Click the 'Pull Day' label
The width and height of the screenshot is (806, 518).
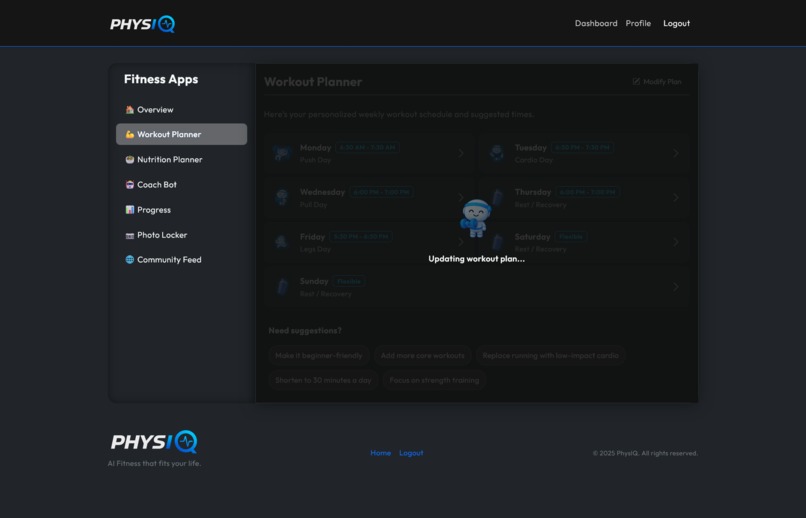[313, 205]
